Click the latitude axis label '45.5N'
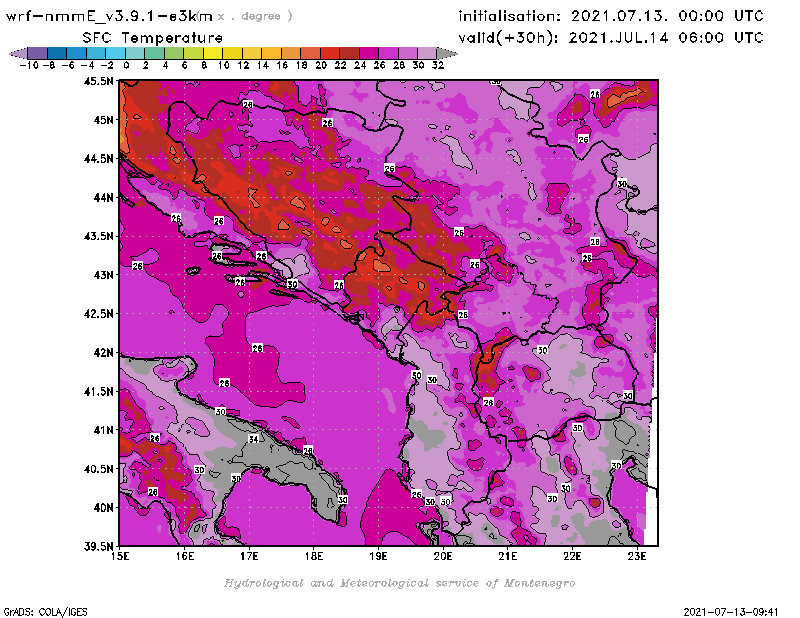This screenshot has width=800, height=618. 98,81
